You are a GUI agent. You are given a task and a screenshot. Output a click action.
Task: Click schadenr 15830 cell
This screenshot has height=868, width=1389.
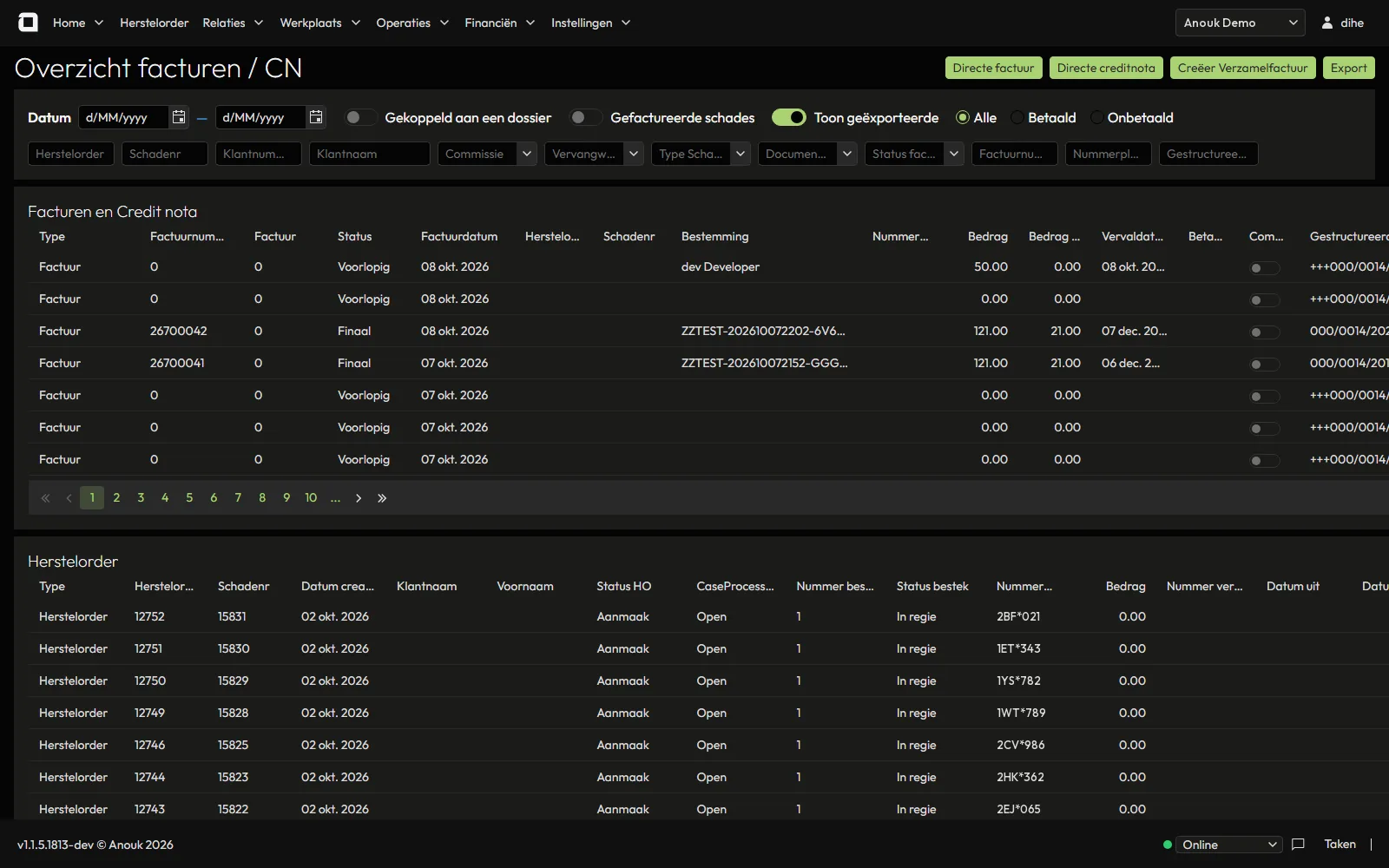pos(234,648)
